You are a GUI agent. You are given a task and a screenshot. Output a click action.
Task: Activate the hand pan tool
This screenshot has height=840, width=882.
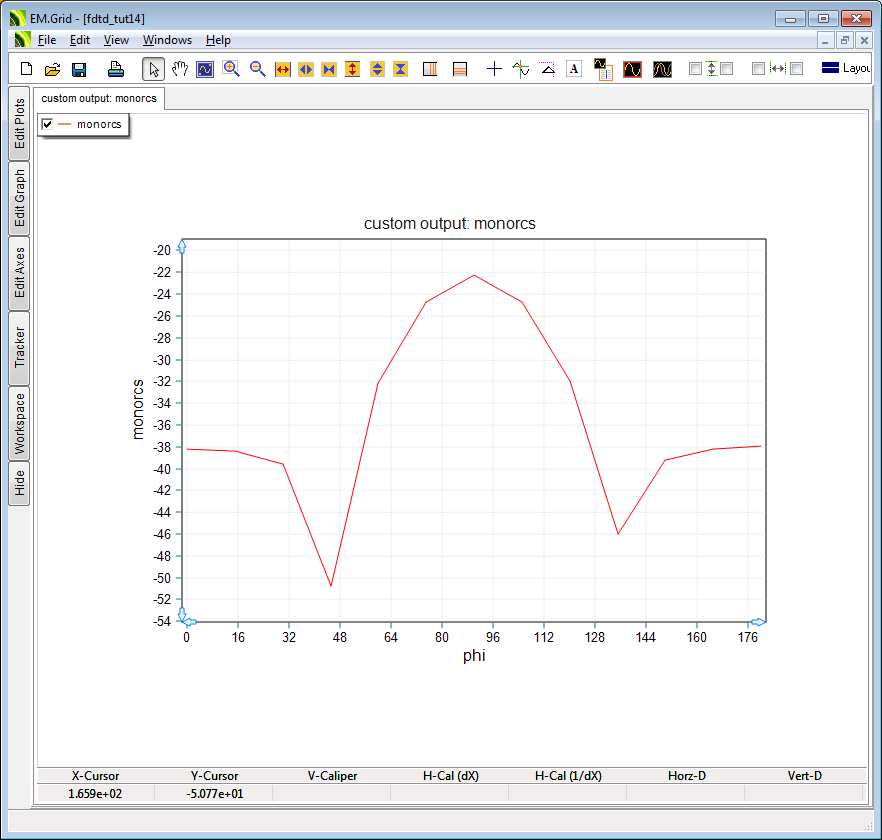coord(179,69)
